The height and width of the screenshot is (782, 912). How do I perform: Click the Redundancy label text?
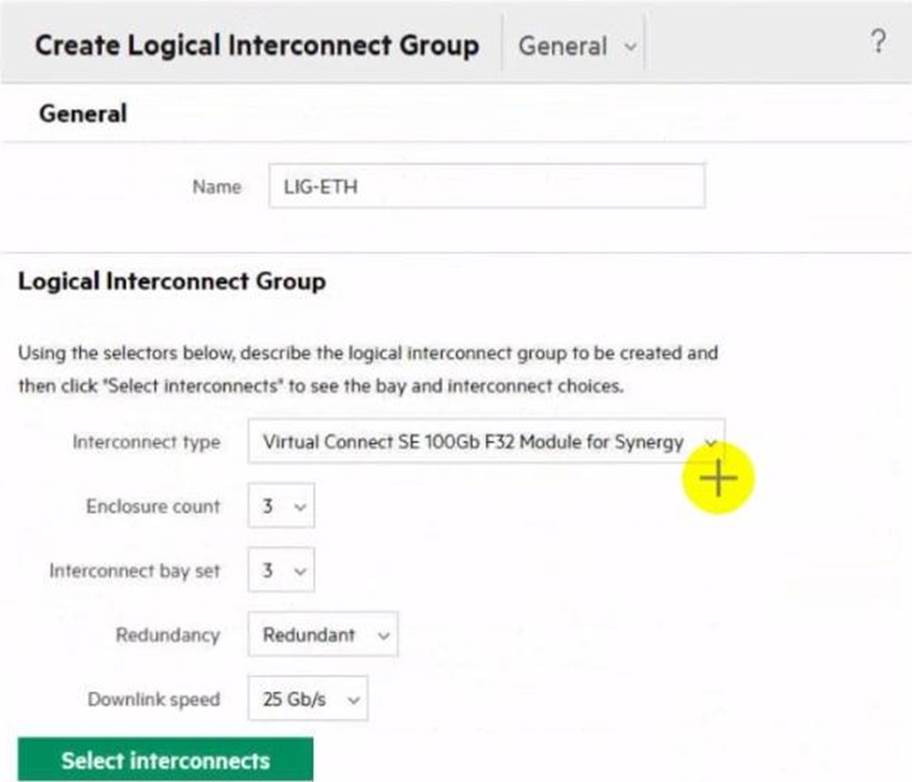[167, 635]
